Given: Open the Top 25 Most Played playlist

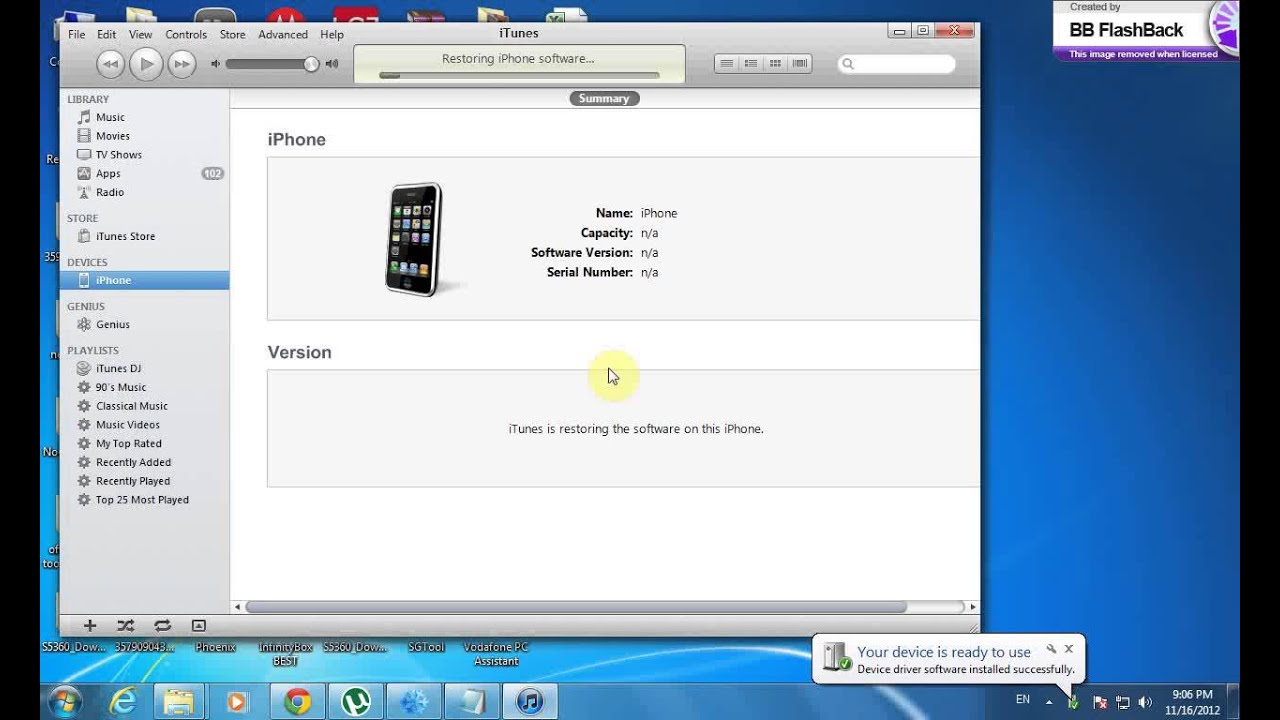Looking at the screenshot, I should [144, 500].
